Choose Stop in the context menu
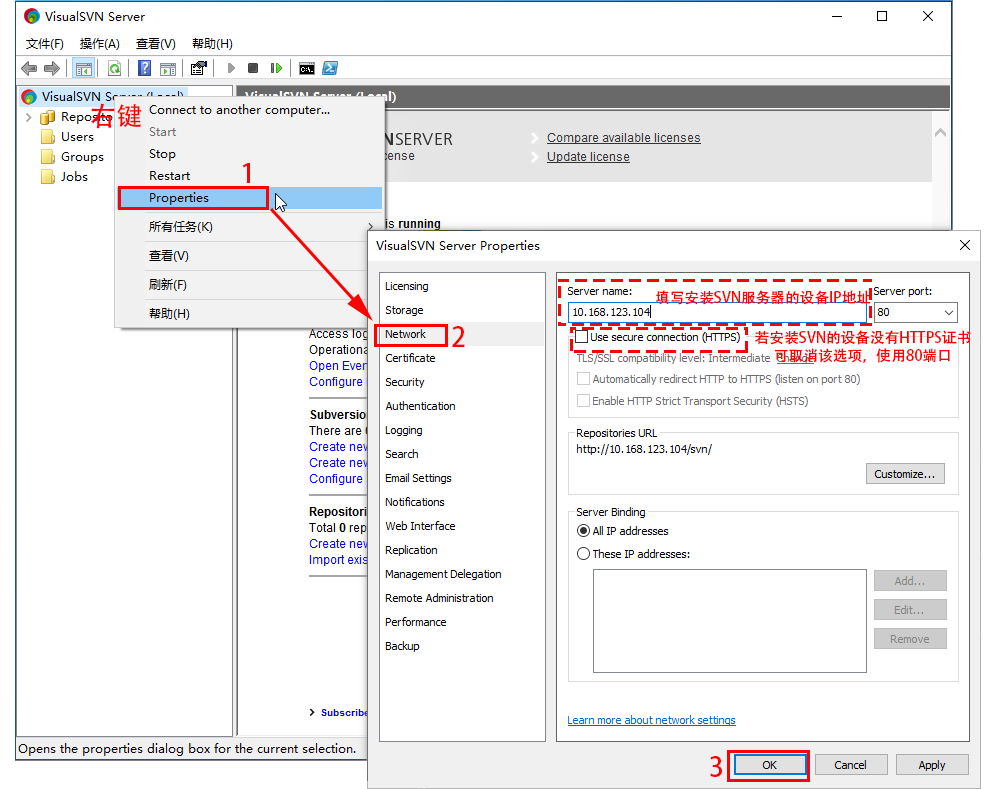 [x=250, y=154]
